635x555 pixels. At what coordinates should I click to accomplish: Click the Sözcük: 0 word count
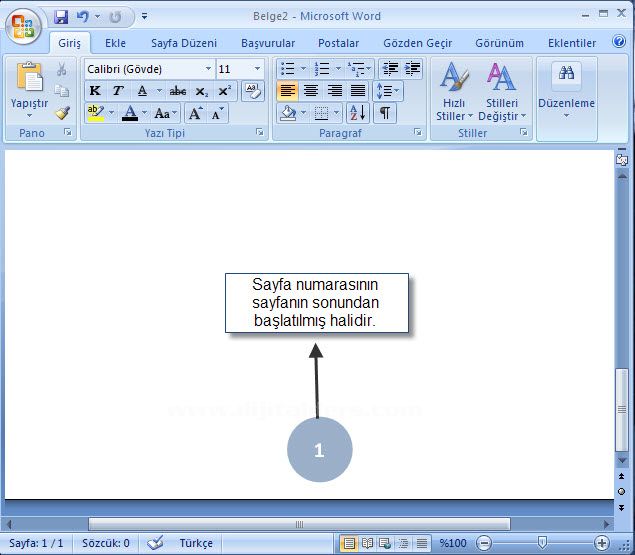pos(106,543)
